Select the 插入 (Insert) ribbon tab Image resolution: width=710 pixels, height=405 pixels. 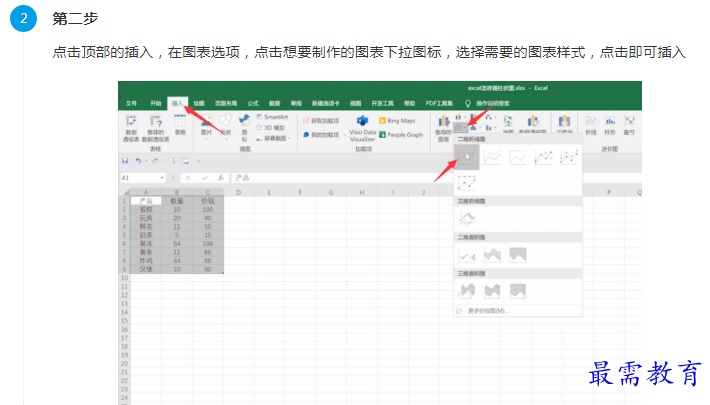[x=178, y=103]
